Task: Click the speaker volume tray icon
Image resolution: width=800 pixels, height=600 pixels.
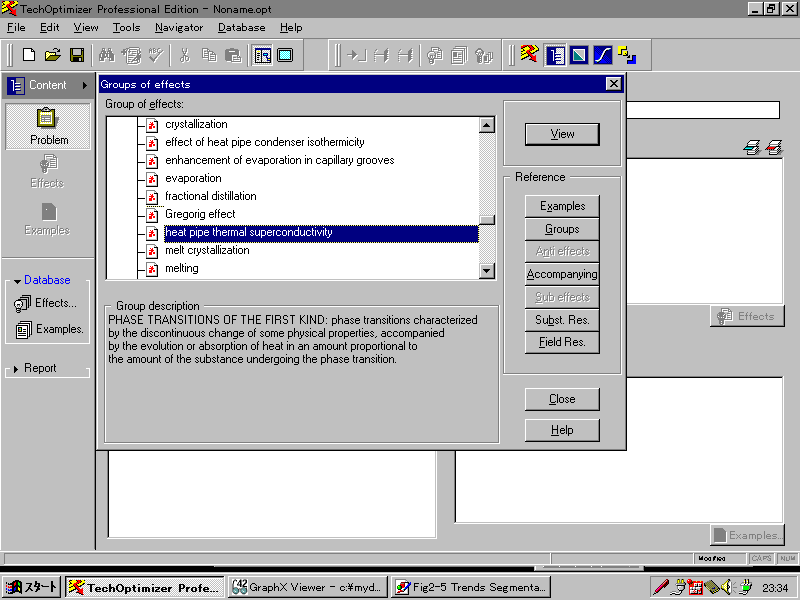Action: (727, 587)
